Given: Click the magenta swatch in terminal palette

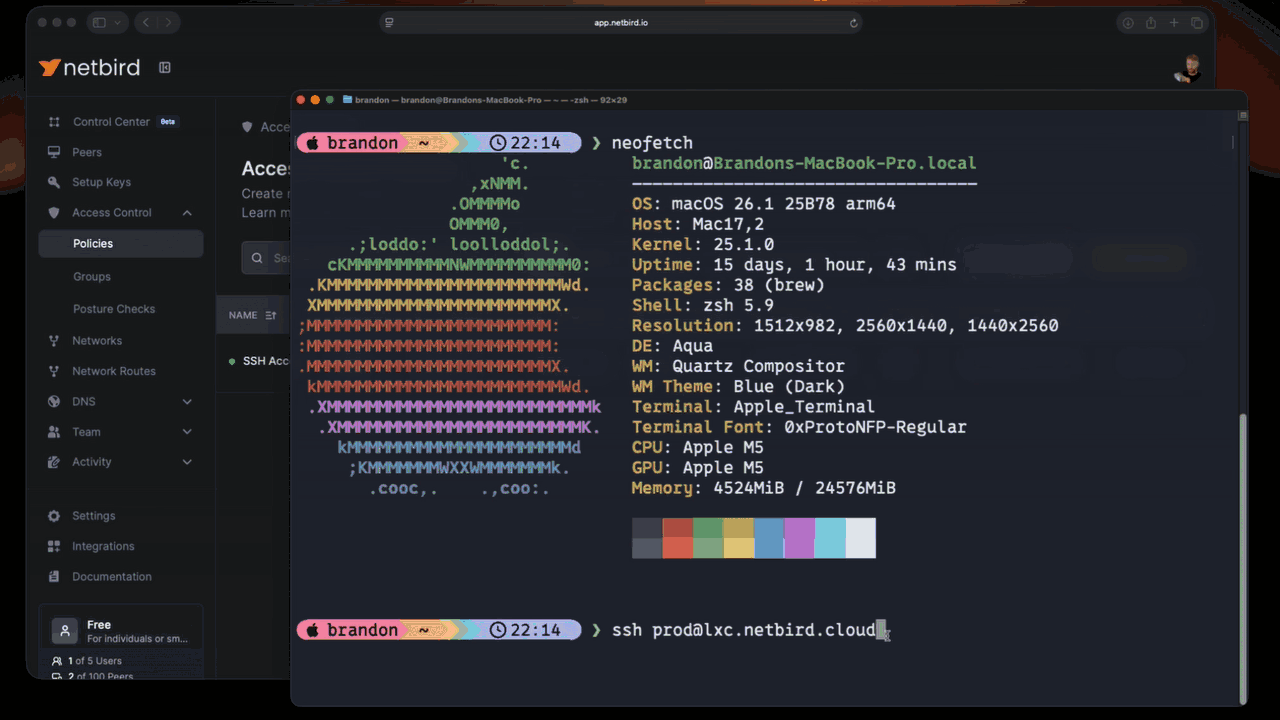Looking at the screenshot, I should [800, 538].
